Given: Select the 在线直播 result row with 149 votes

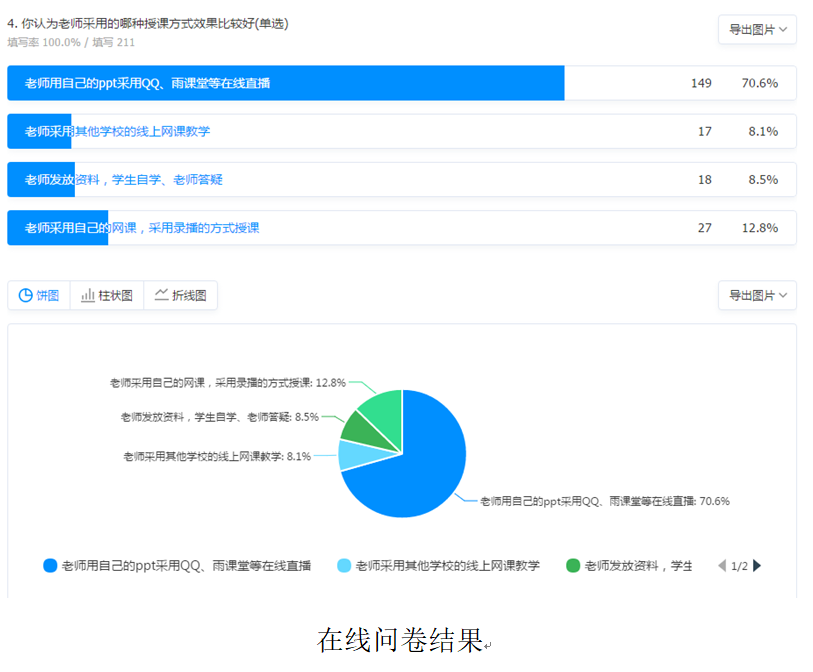Looking at the screenshot, I should coord(401,83).
